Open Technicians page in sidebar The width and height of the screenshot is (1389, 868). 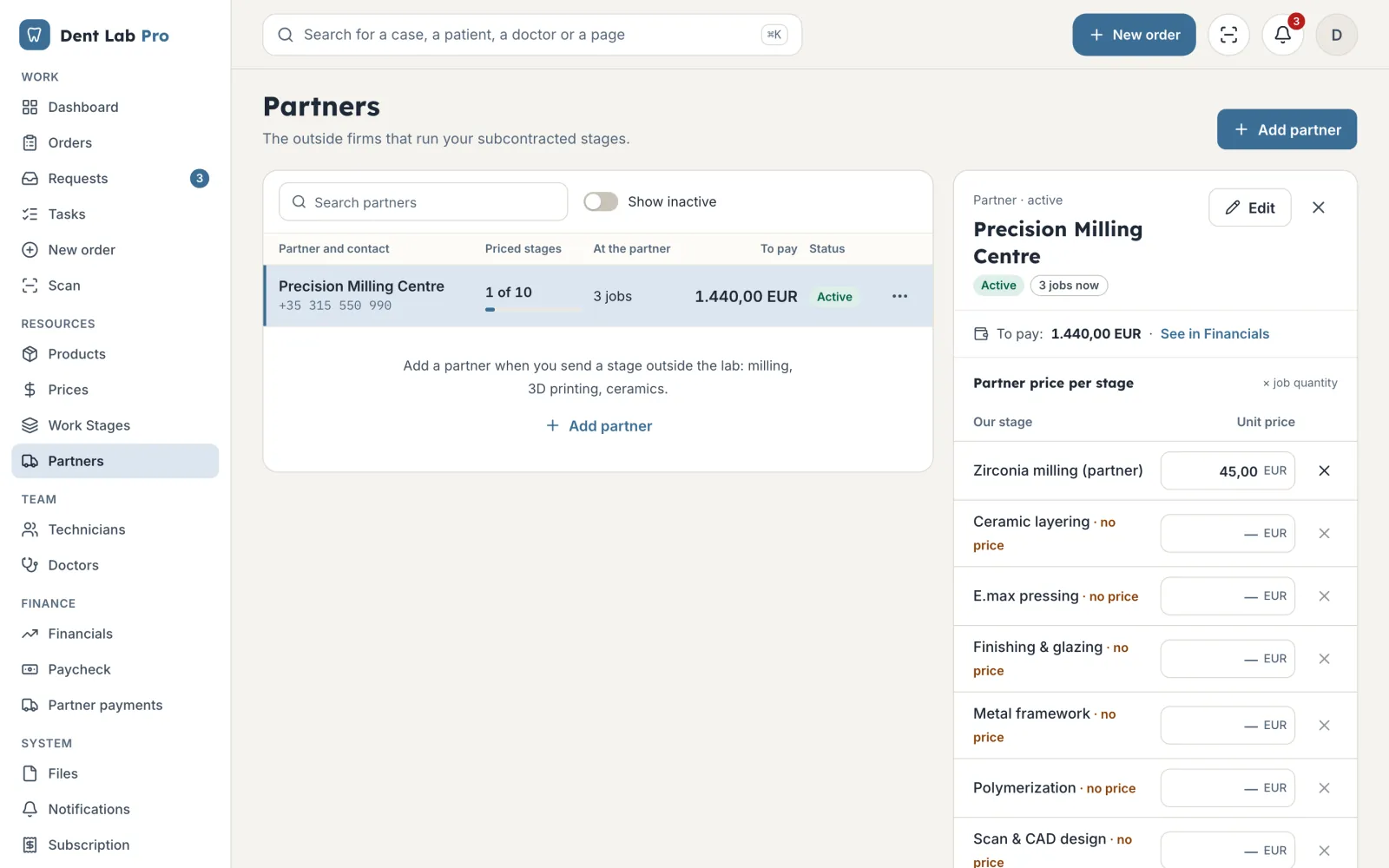pyautogui.click(x=115, y=529)
